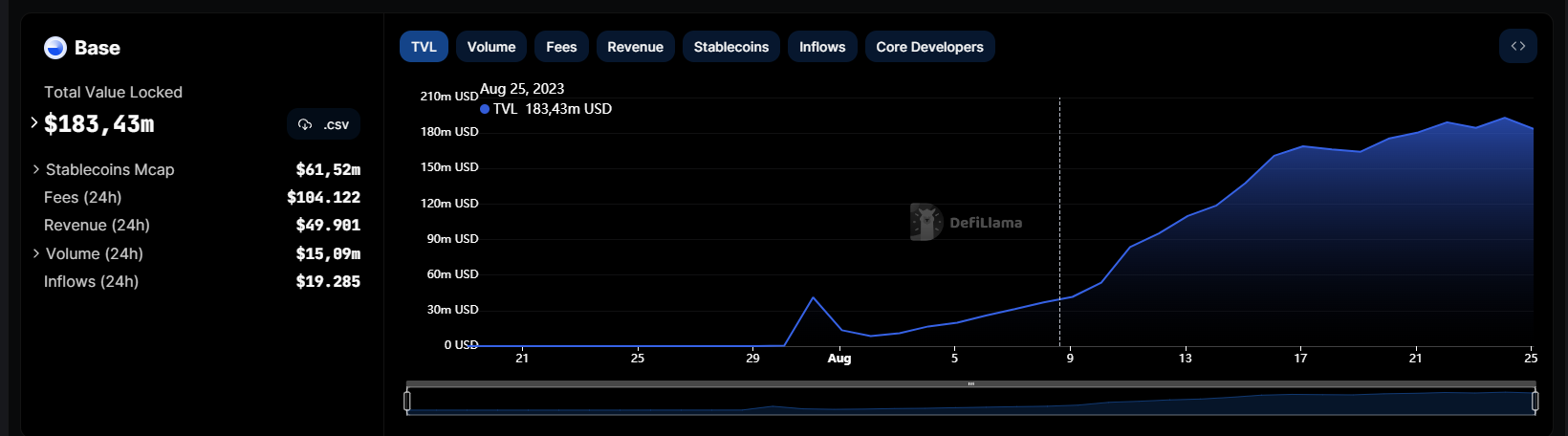Click the download cloud icon beside .csv

tap(305, 124)
